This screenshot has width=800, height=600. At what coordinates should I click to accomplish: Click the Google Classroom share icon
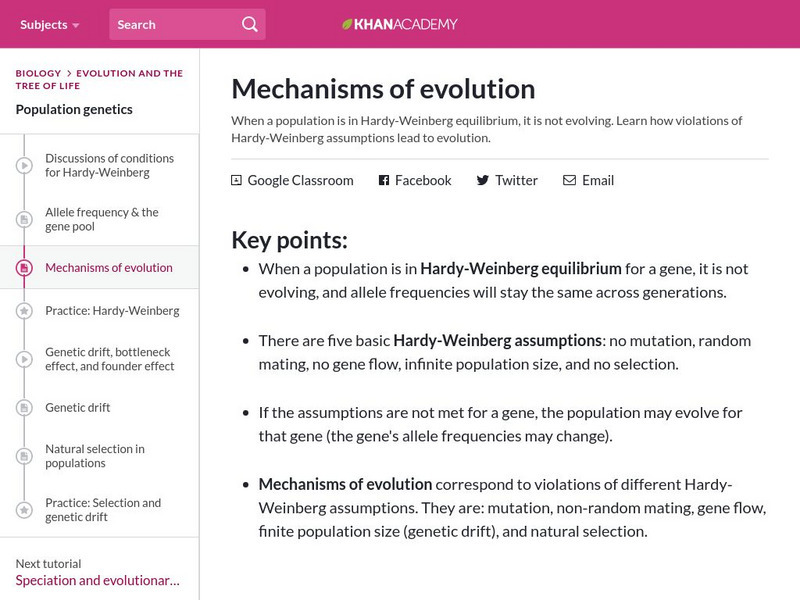click(x=236, y=180)
